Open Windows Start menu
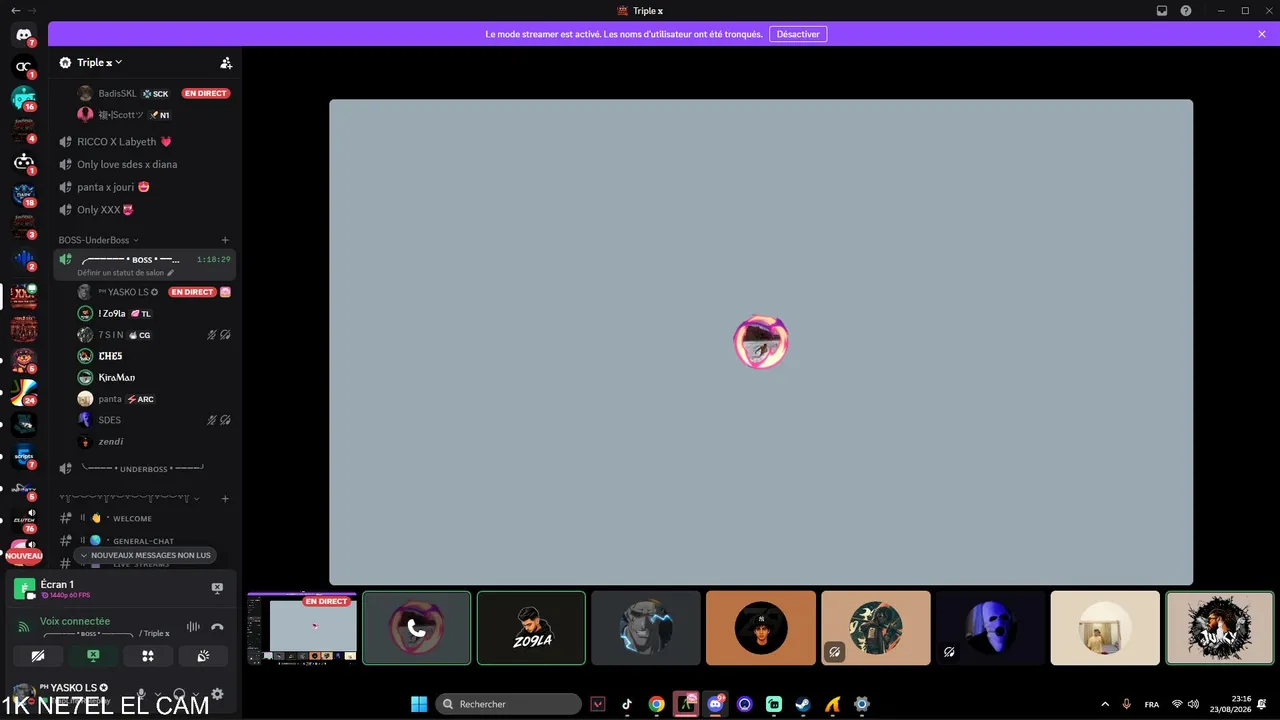This screenshot has width=1280, height=720. point(419,704)
